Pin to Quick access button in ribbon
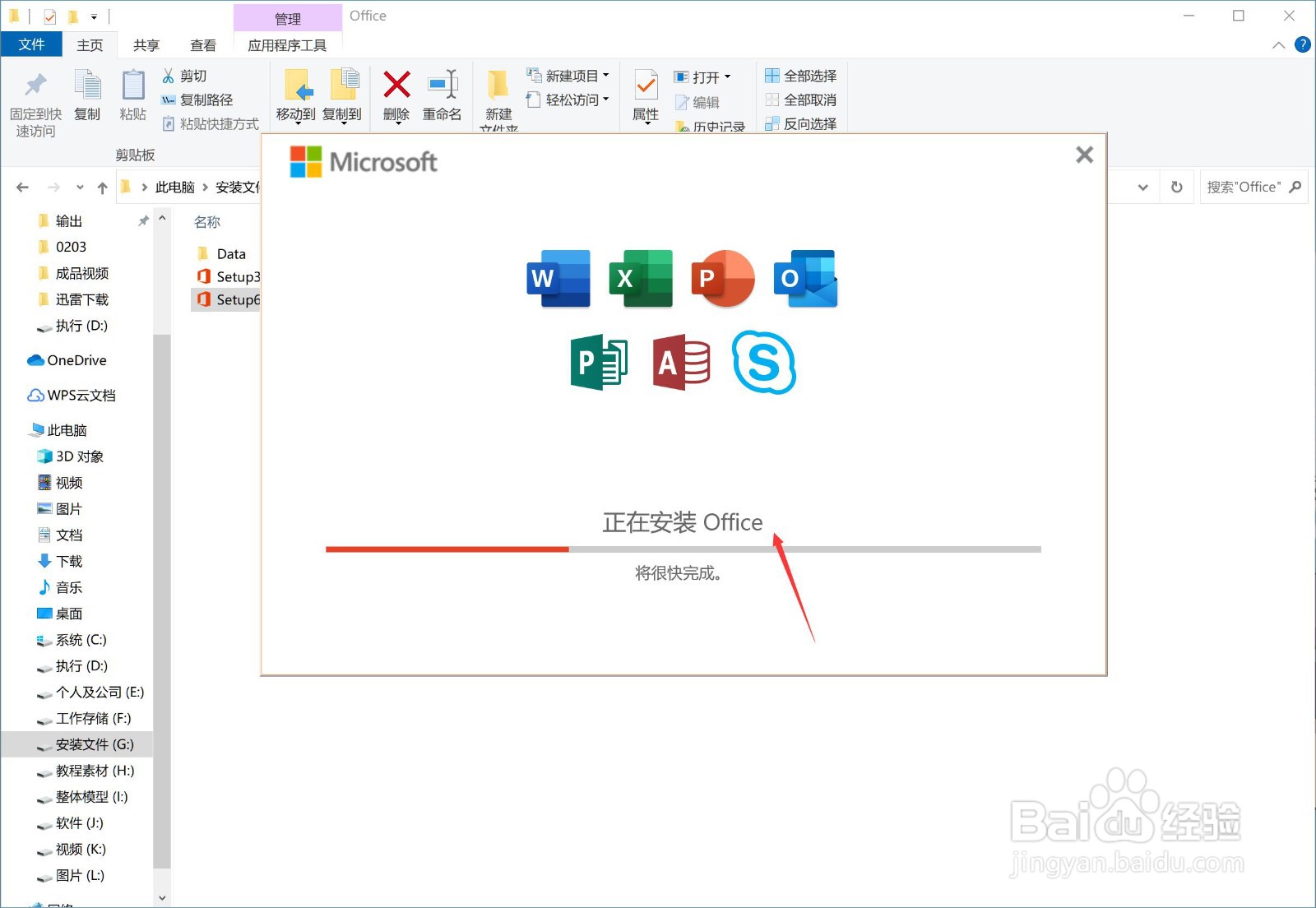1316x908 pixels. [35, 104]
